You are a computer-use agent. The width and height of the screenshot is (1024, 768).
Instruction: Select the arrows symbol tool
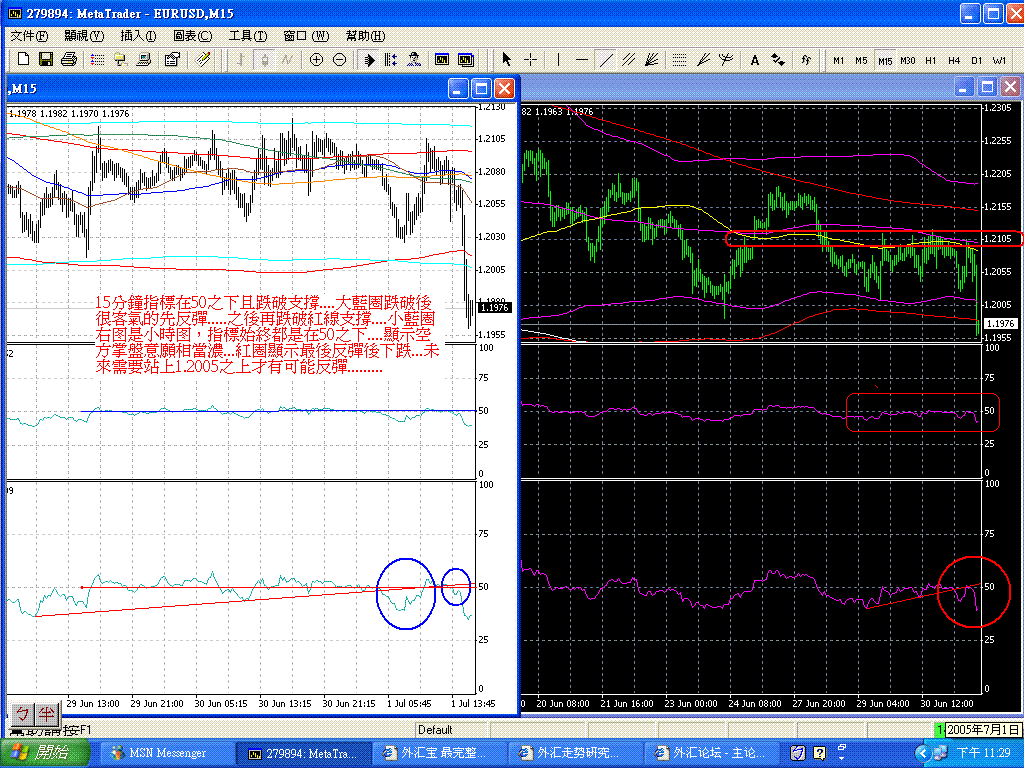778,60
